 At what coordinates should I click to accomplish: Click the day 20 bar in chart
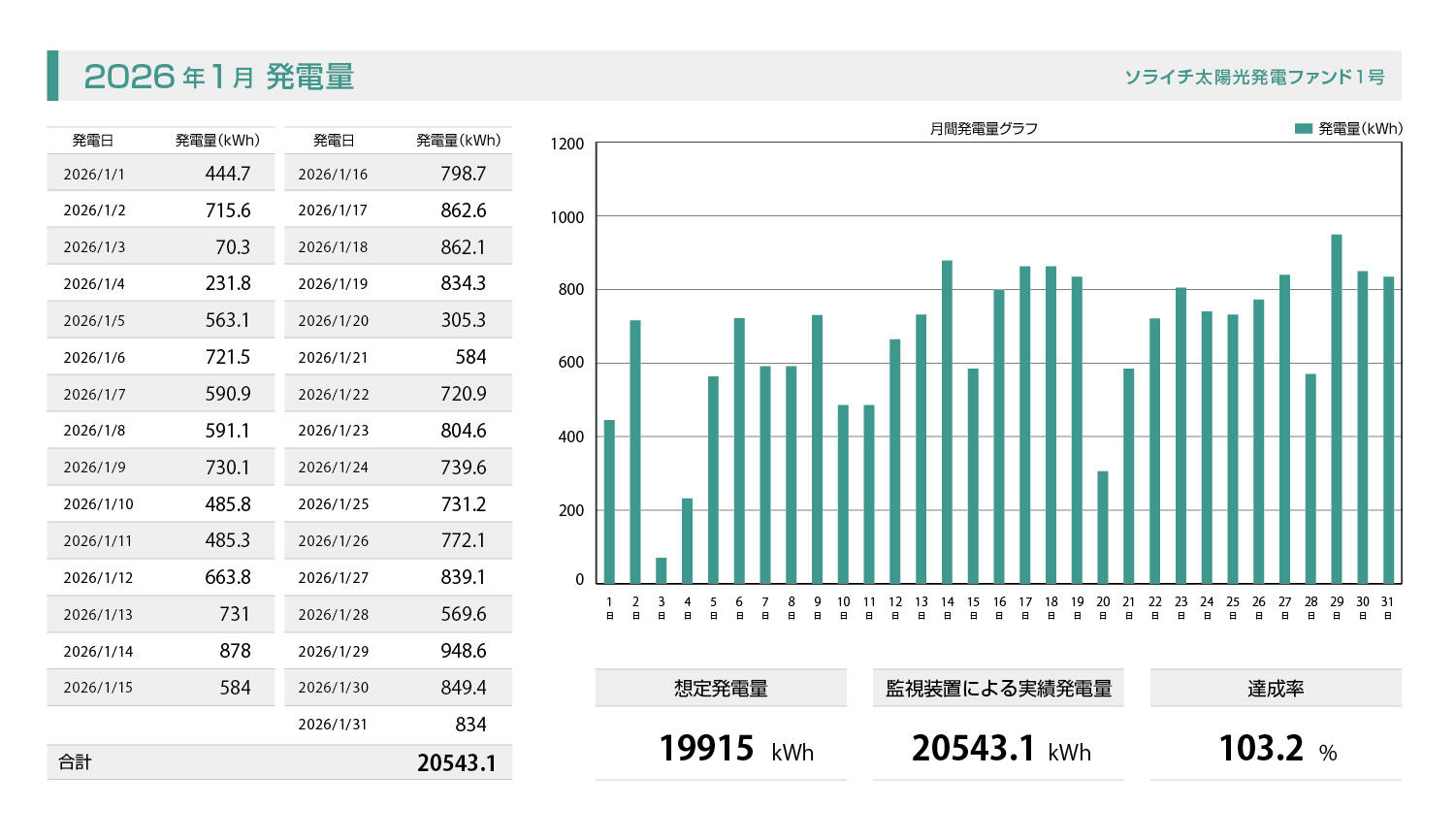click(1103, 527)
